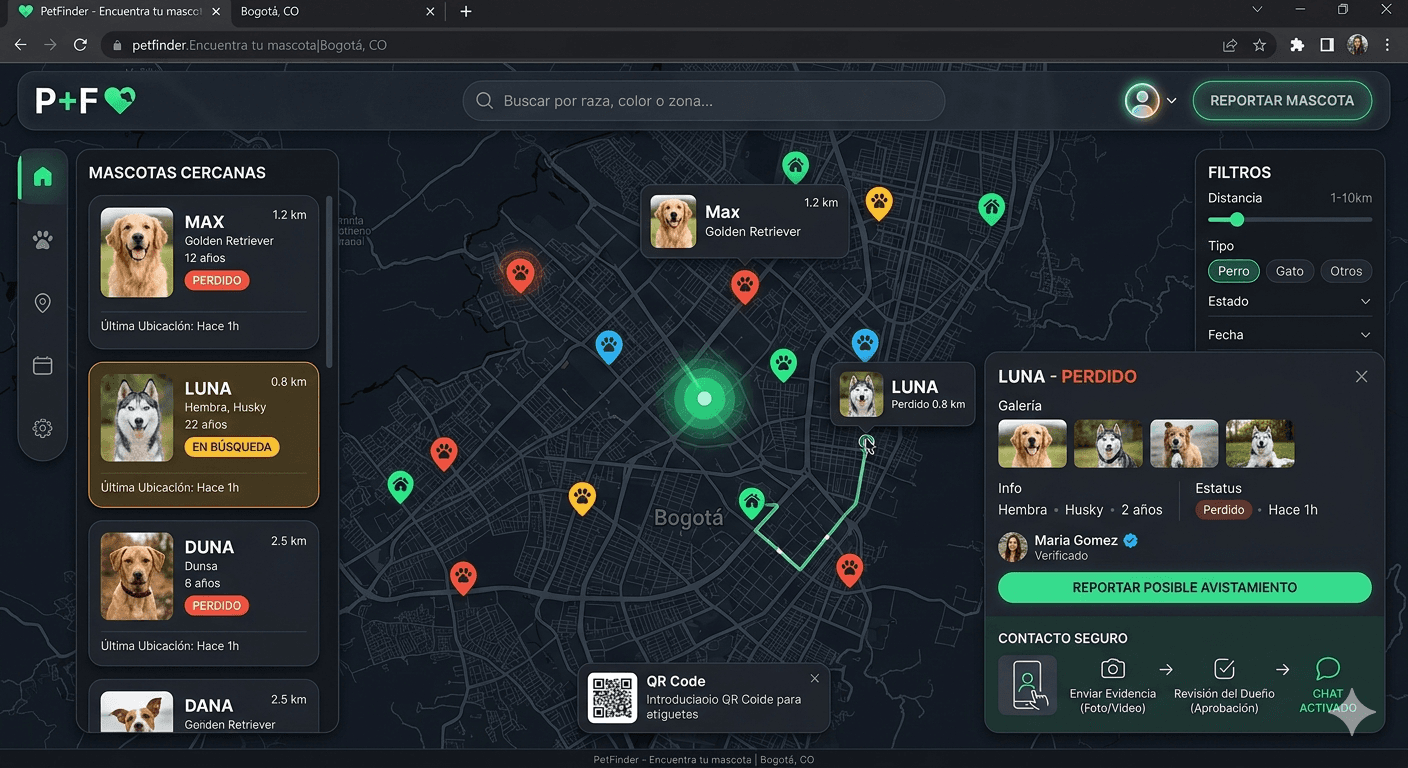Open the Max Golden Retriever map popup
The width and height of the screenshot is (1408, 768).
tap(744, 221)
